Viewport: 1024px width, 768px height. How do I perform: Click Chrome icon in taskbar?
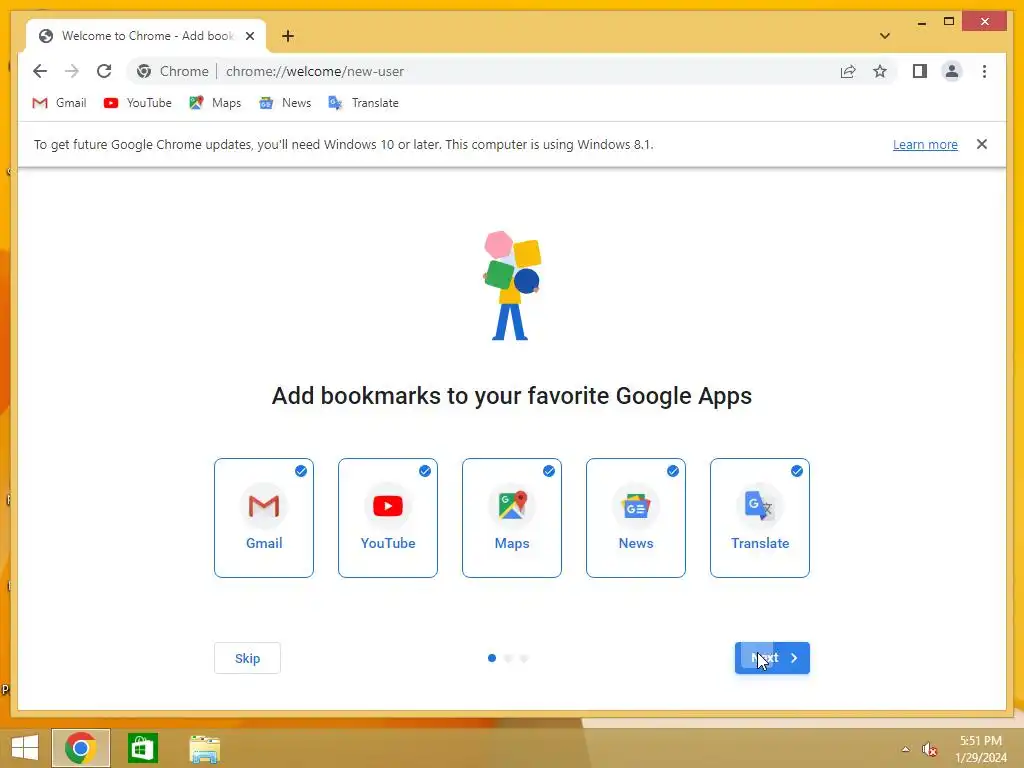coord(81,748)
